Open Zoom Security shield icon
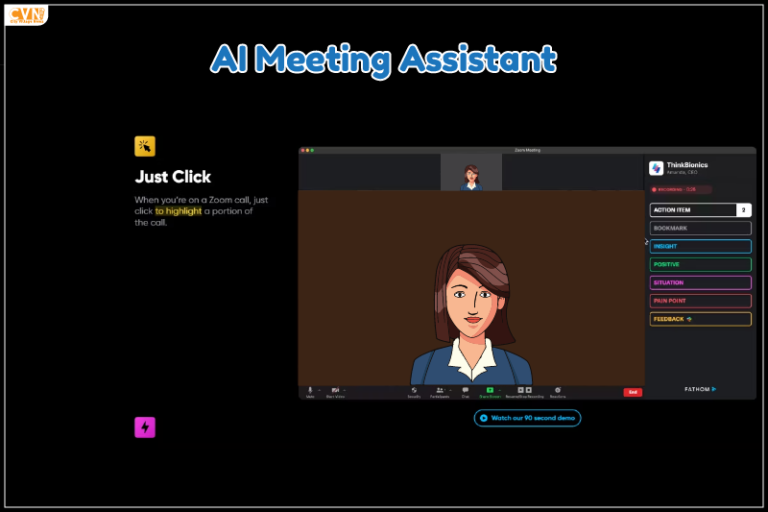This screenshot has height=512, width=768. (414, 390)
